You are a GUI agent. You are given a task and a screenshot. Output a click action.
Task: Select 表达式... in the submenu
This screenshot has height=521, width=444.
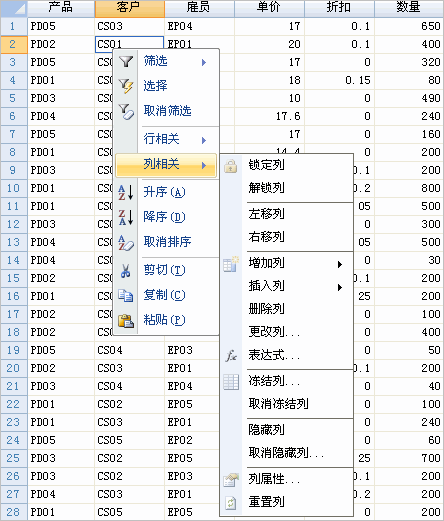[x=287, y=355]
